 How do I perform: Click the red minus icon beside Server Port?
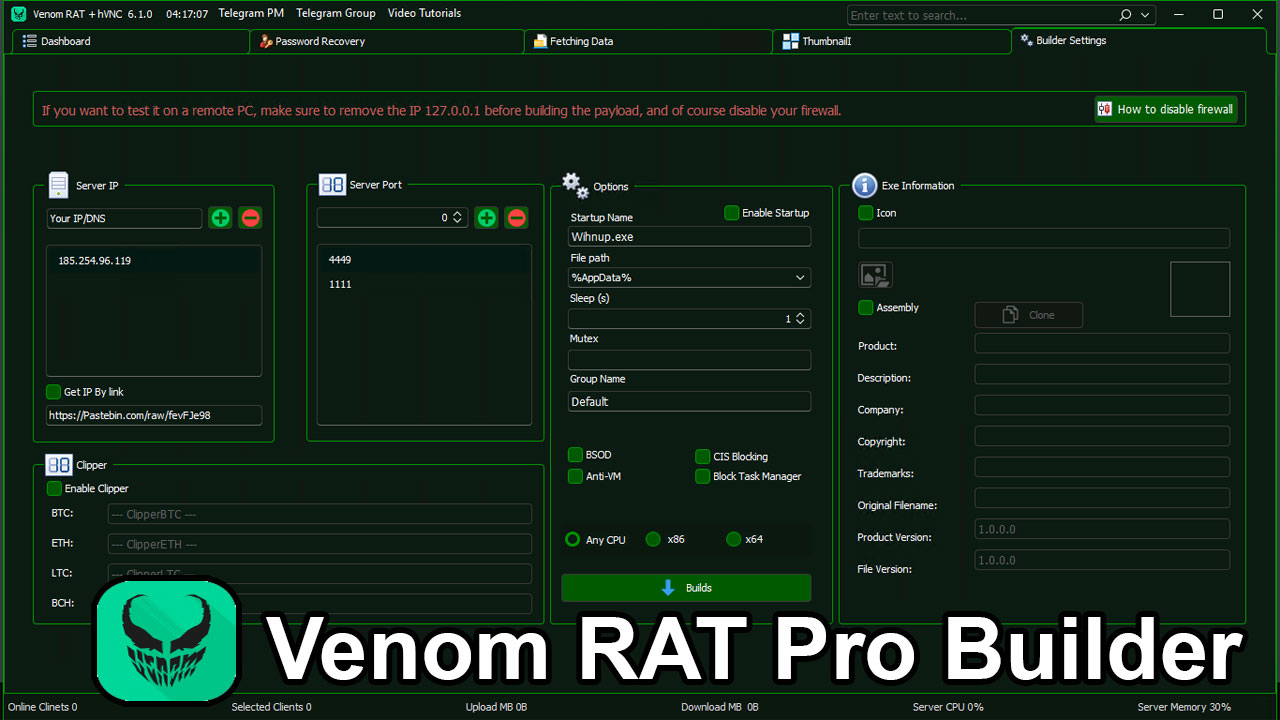tap(516, 217)
